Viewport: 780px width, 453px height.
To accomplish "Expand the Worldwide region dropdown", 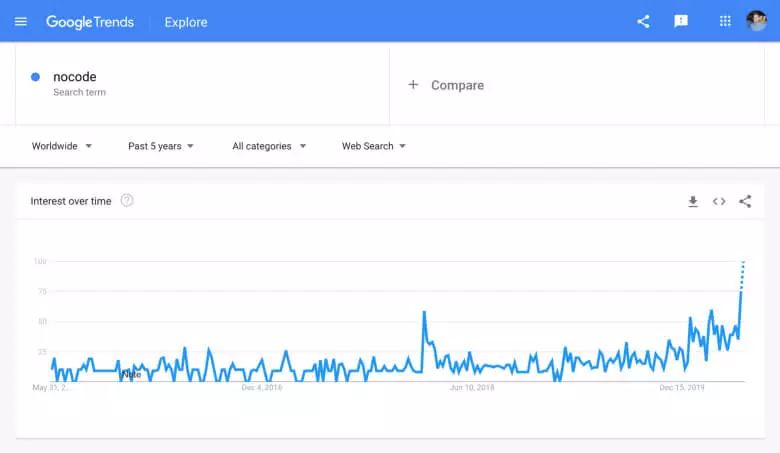I will 62,146.
